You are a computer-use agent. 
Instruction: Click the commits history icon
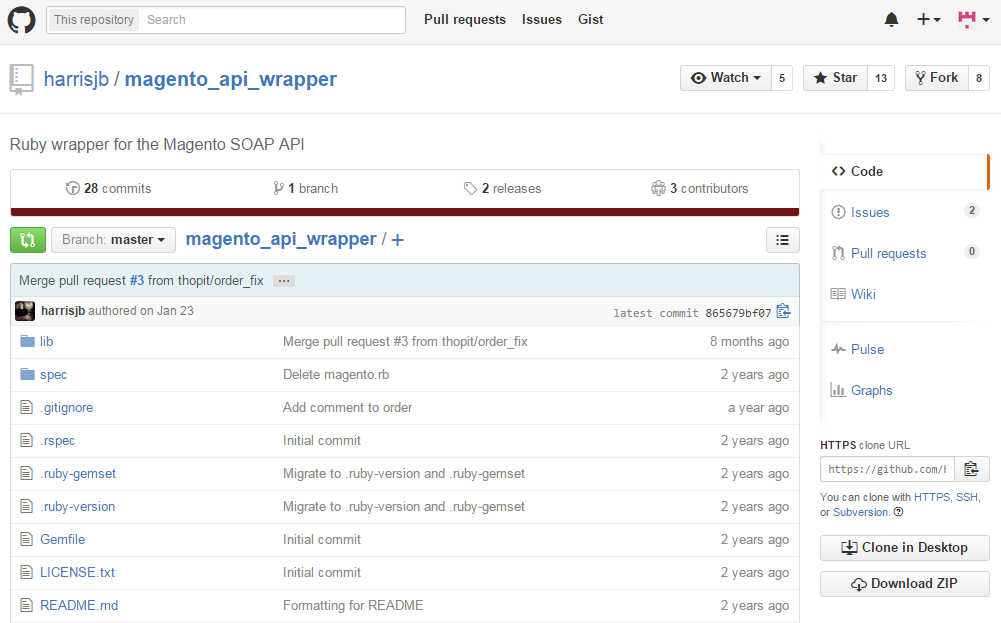pos(72,188)
